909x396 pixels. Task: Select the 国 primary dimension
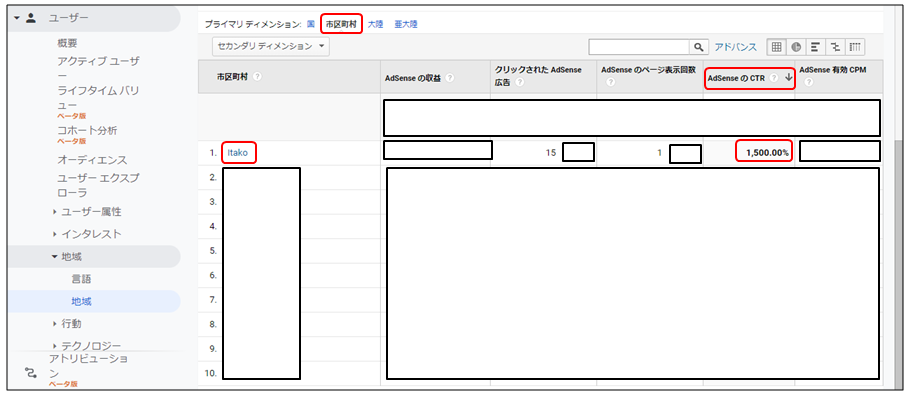coord(311,25)
